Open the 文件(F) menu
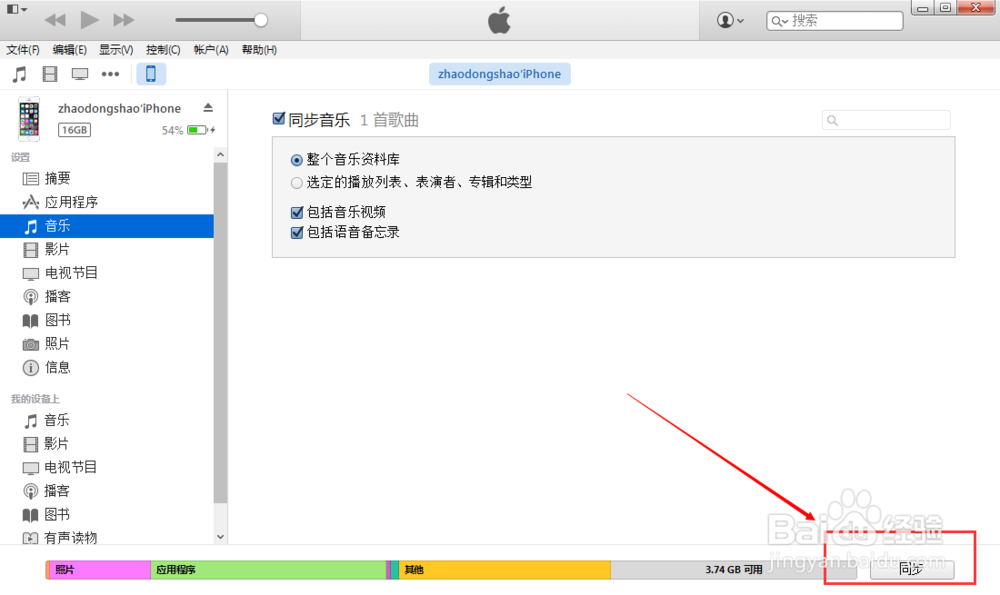This screenshot has width=1000, height=595. (x=23, y=50)
